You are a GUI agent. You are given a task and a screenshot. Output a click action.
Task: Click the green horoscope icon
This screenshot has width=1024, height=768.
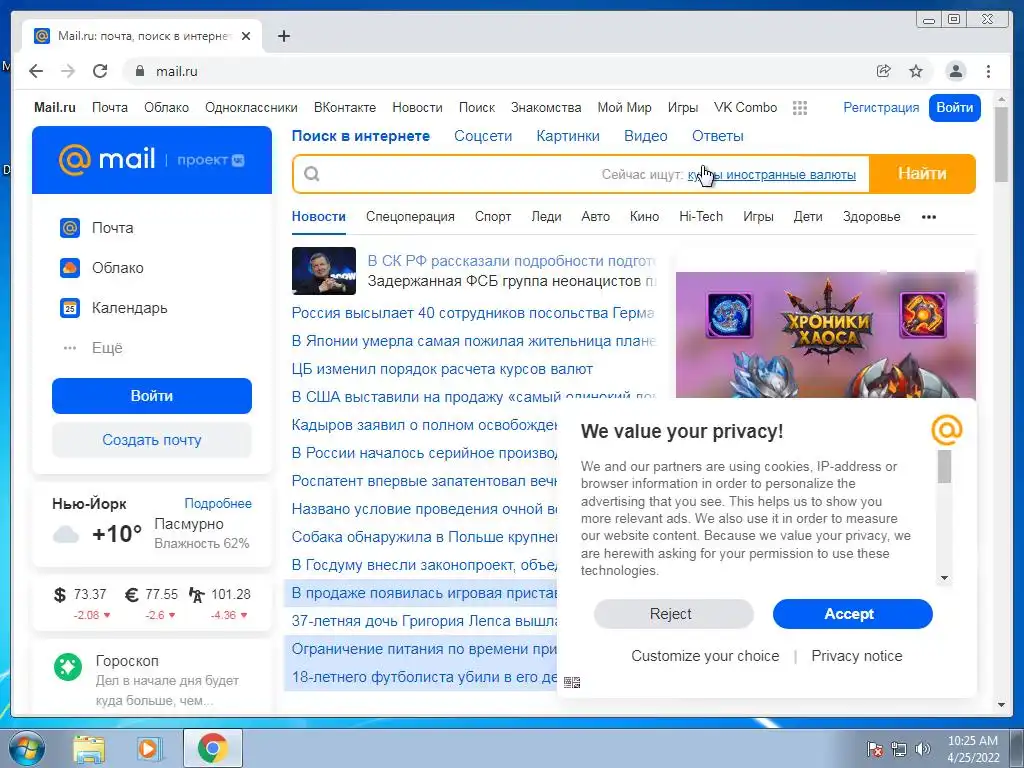pyautogui.click(x=68, y=667)
